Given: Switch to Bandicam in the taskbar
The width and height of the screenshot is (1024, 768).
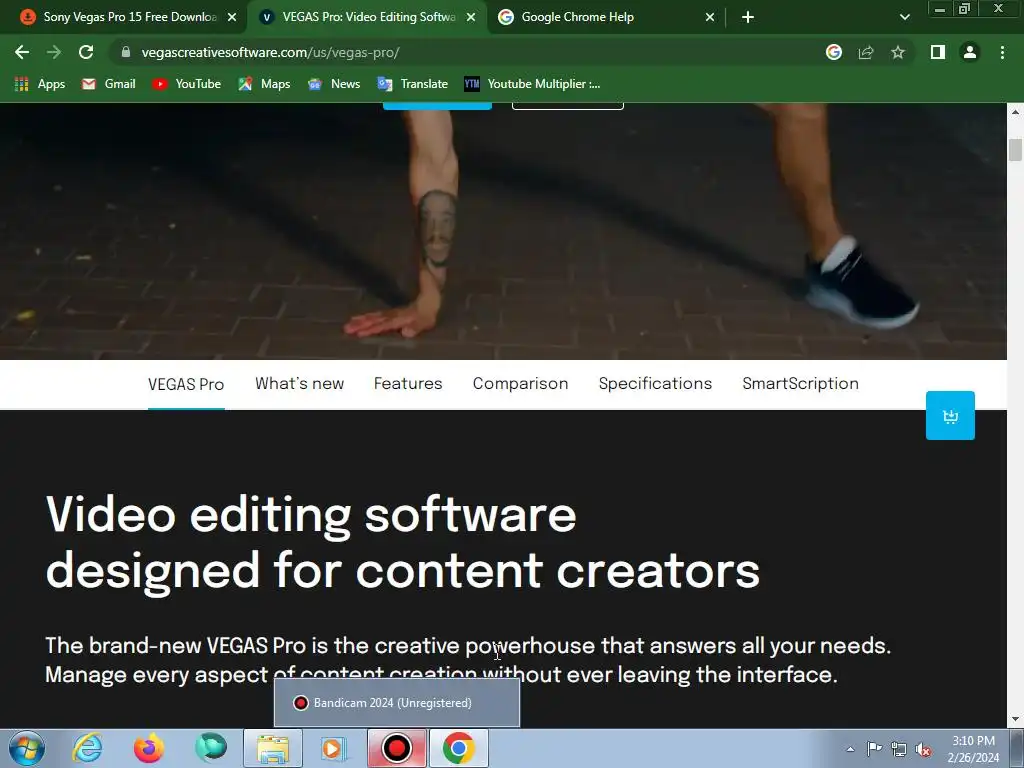Looking at the screenshot, I should pos(396,748).
